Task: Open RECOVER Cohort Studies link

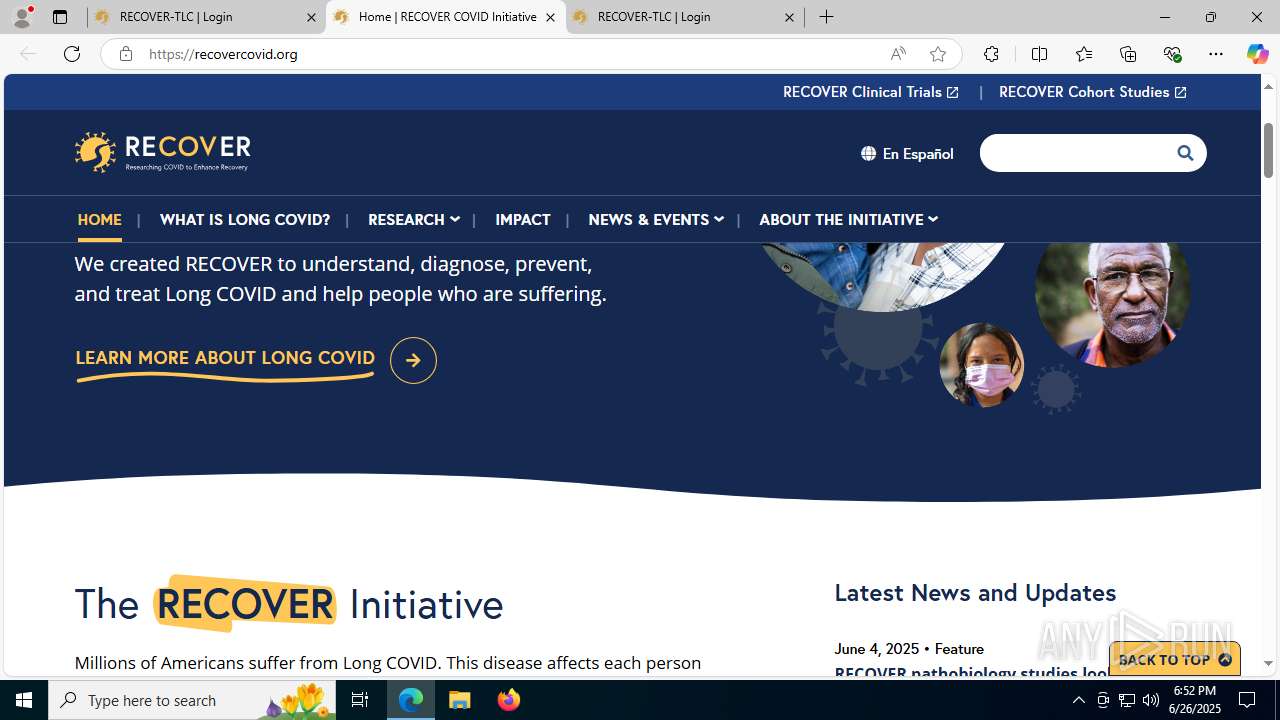Action: pyautogui.click(x=1093, y=92)
